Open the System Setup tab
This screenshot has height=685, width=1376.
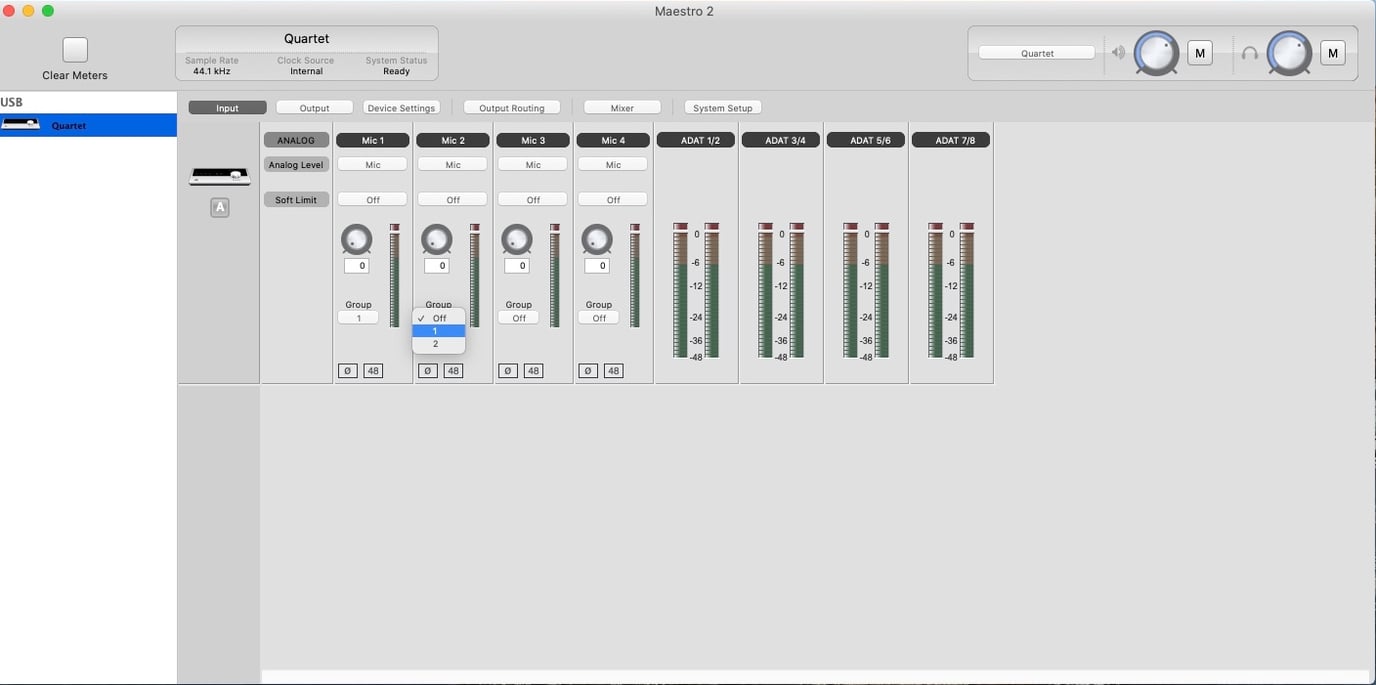[x=723, y=108]
